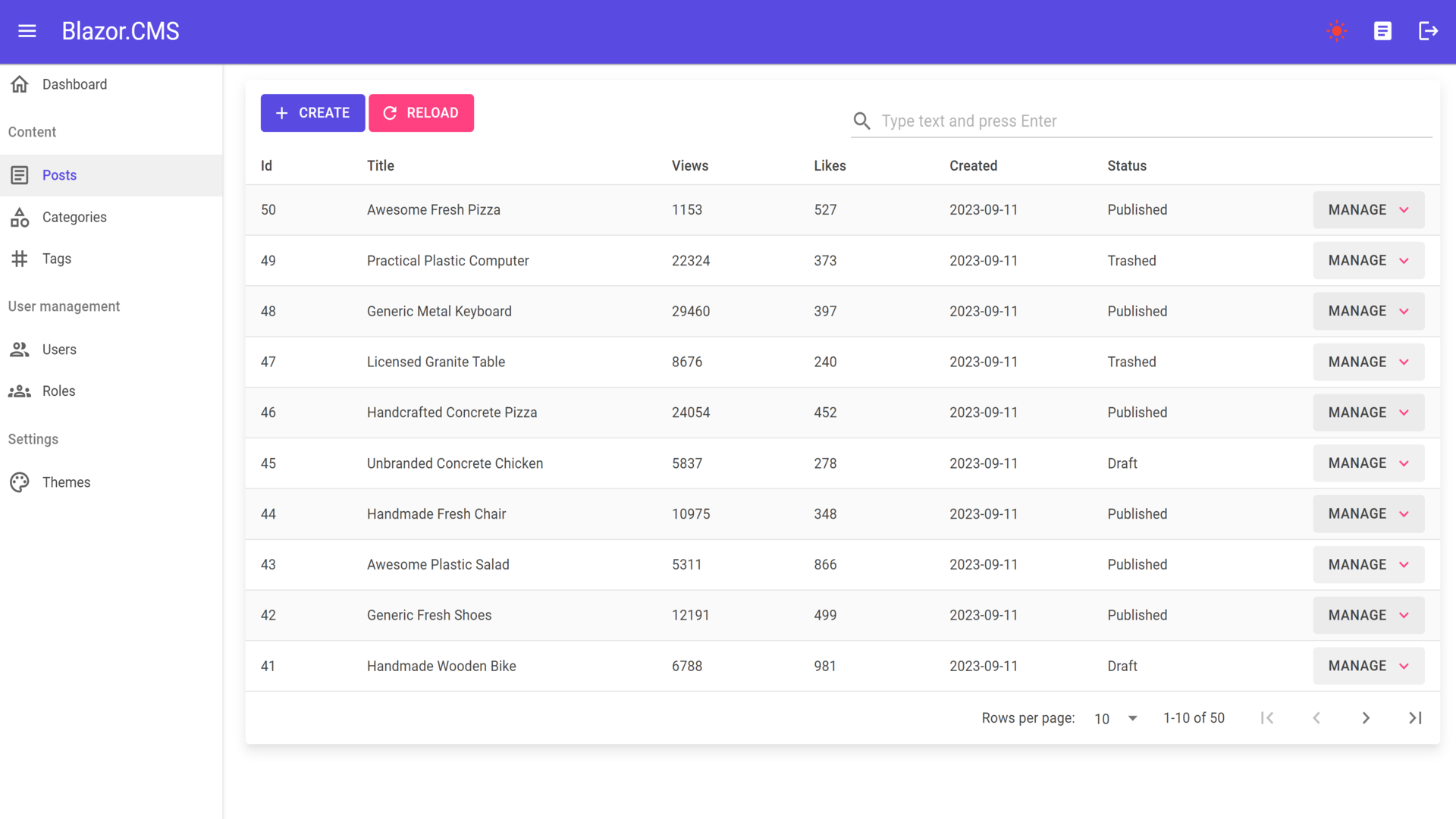Open Tags in the sidebar
Image resolution: width=1456 pixels, height=819 pixels.
57,259
